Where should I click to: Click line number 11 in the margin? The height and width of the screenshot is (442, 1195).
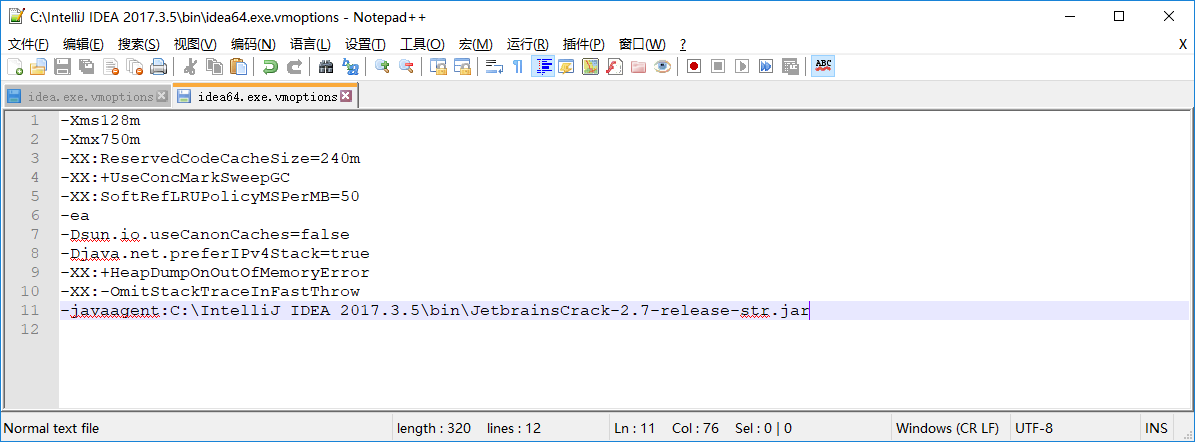click(x=30, y=311)
